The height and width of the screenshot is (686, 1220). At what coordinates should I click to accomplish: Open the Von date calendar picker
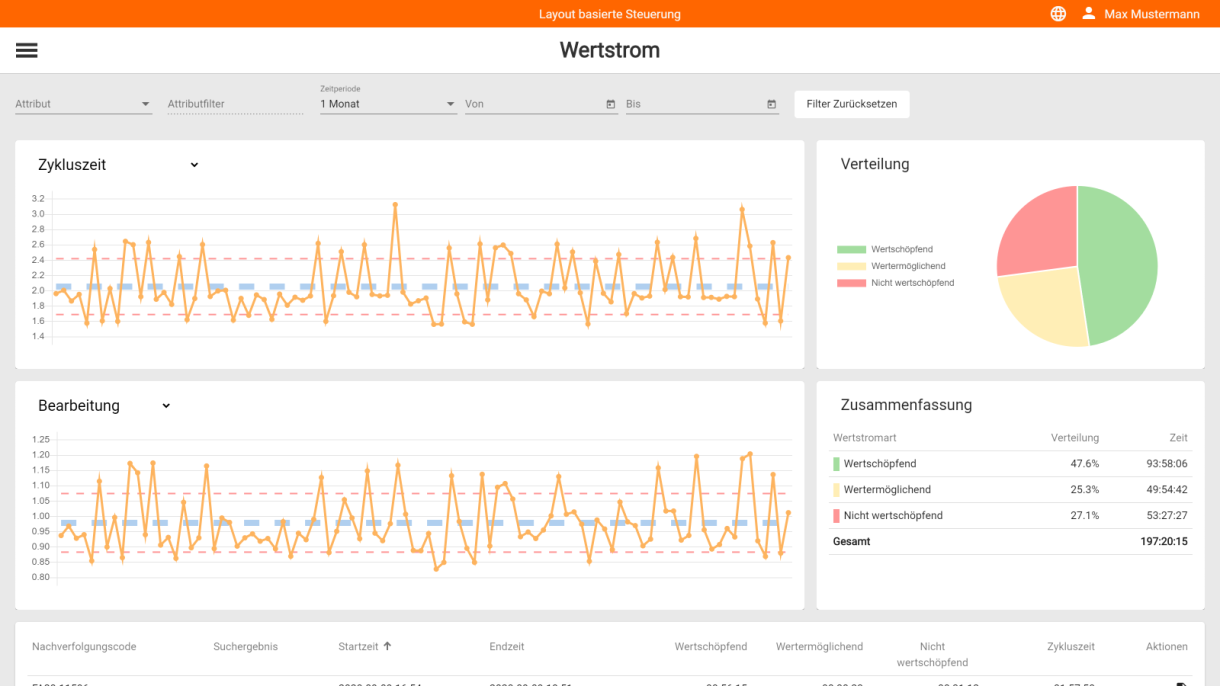click(611, 104)
